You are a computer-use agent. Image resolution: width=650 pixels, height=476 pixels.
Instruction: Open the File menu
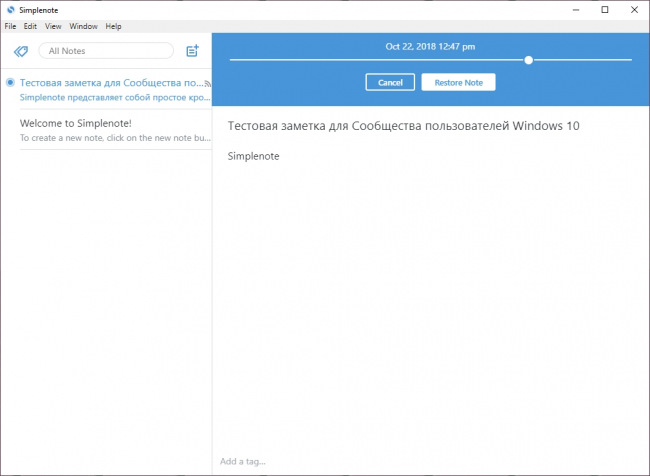click(10, 26)
